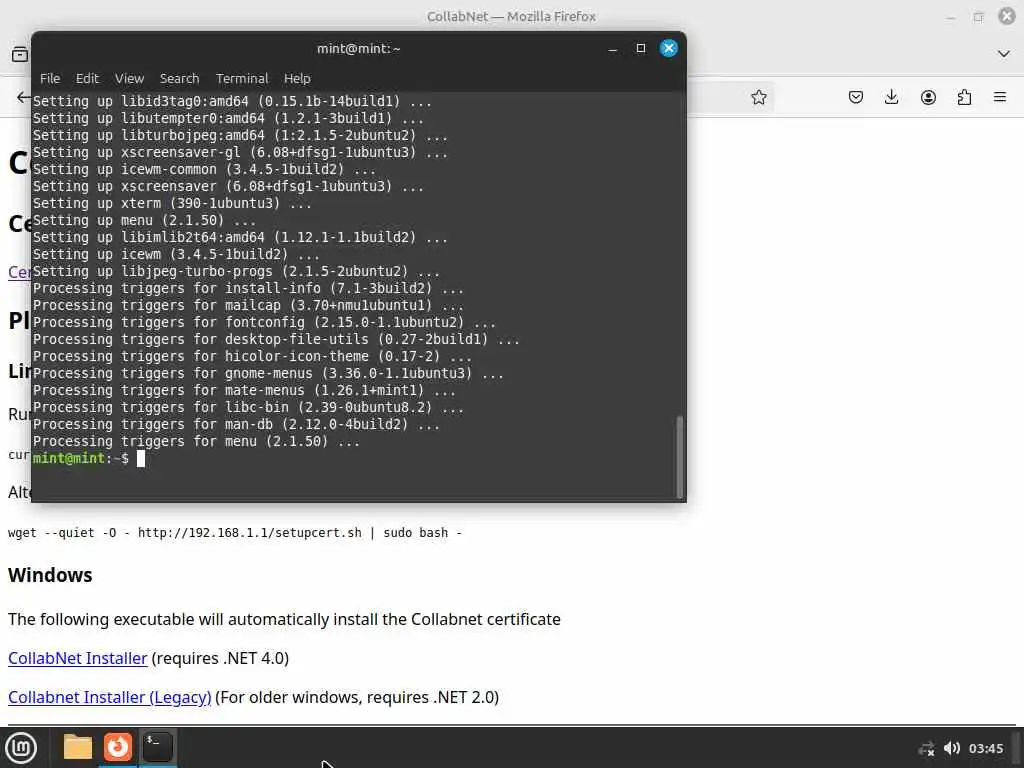Click the CollabNet — Mozilla Firefox title

(511, 16)
